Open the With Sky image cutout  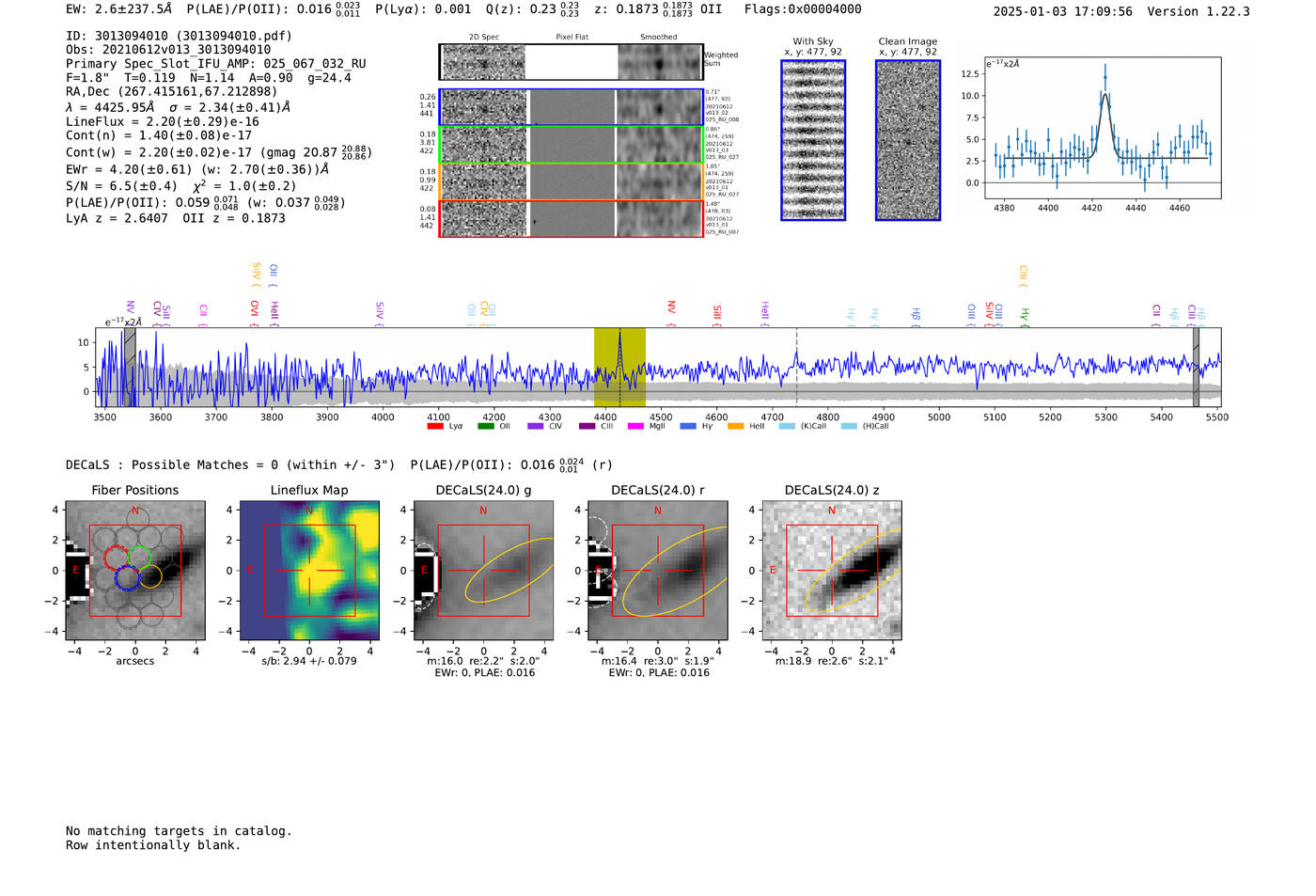(813, 140)
